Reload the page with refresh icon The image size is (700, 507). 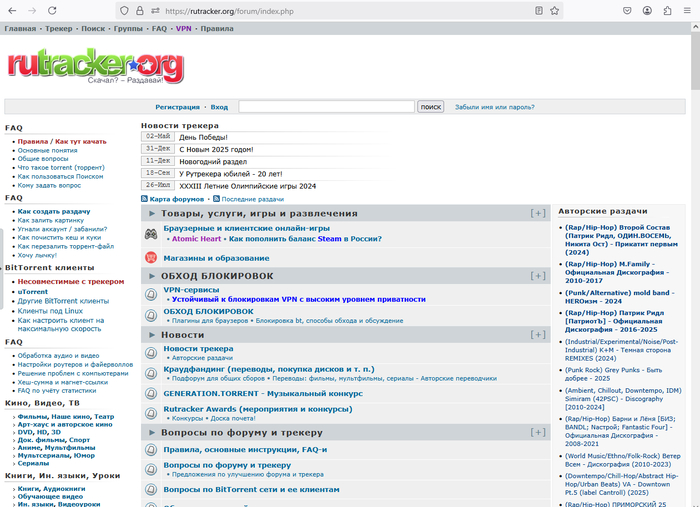[x=52, y=11]
